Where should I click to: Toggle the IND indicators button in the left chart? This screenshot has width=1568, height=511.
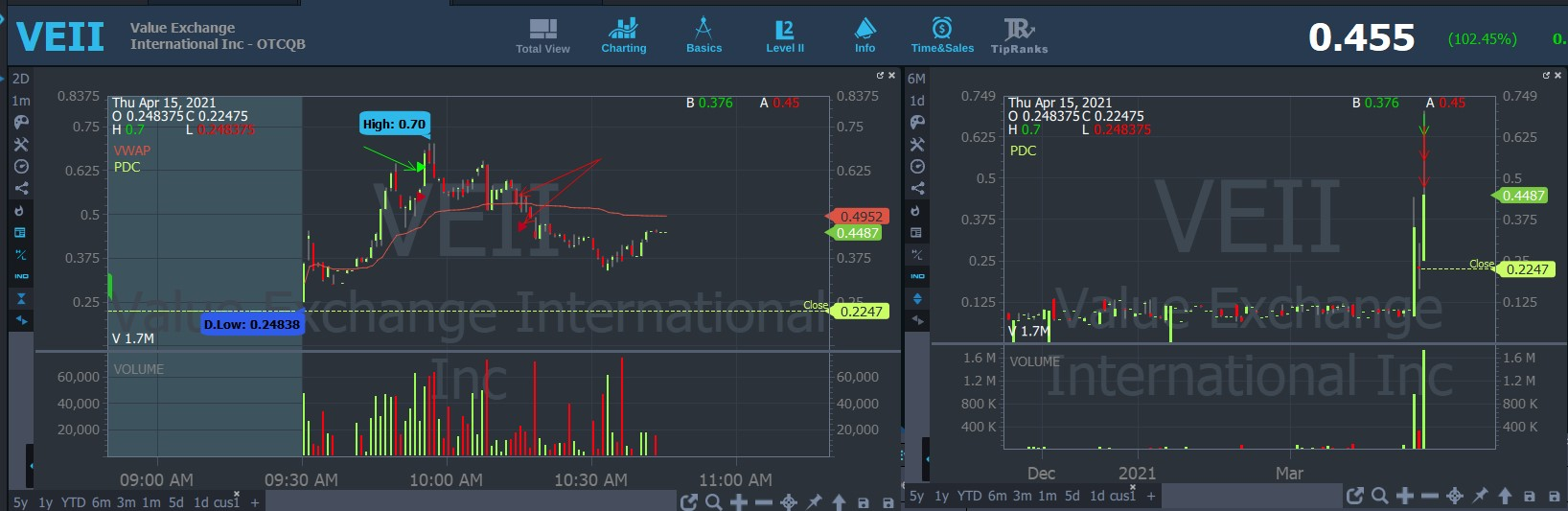(x=21, y=276)
